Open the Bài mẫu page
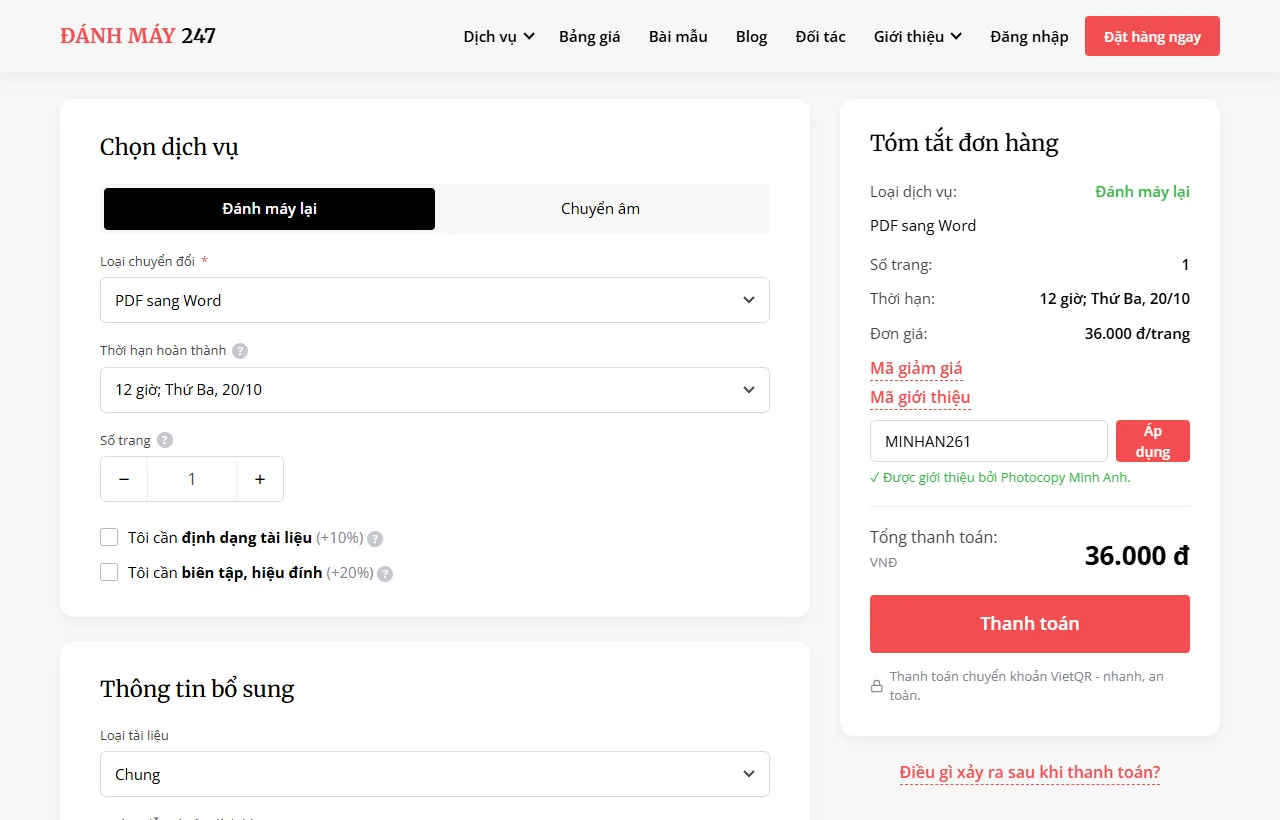The image size is (1280, 820). [678, 36]
